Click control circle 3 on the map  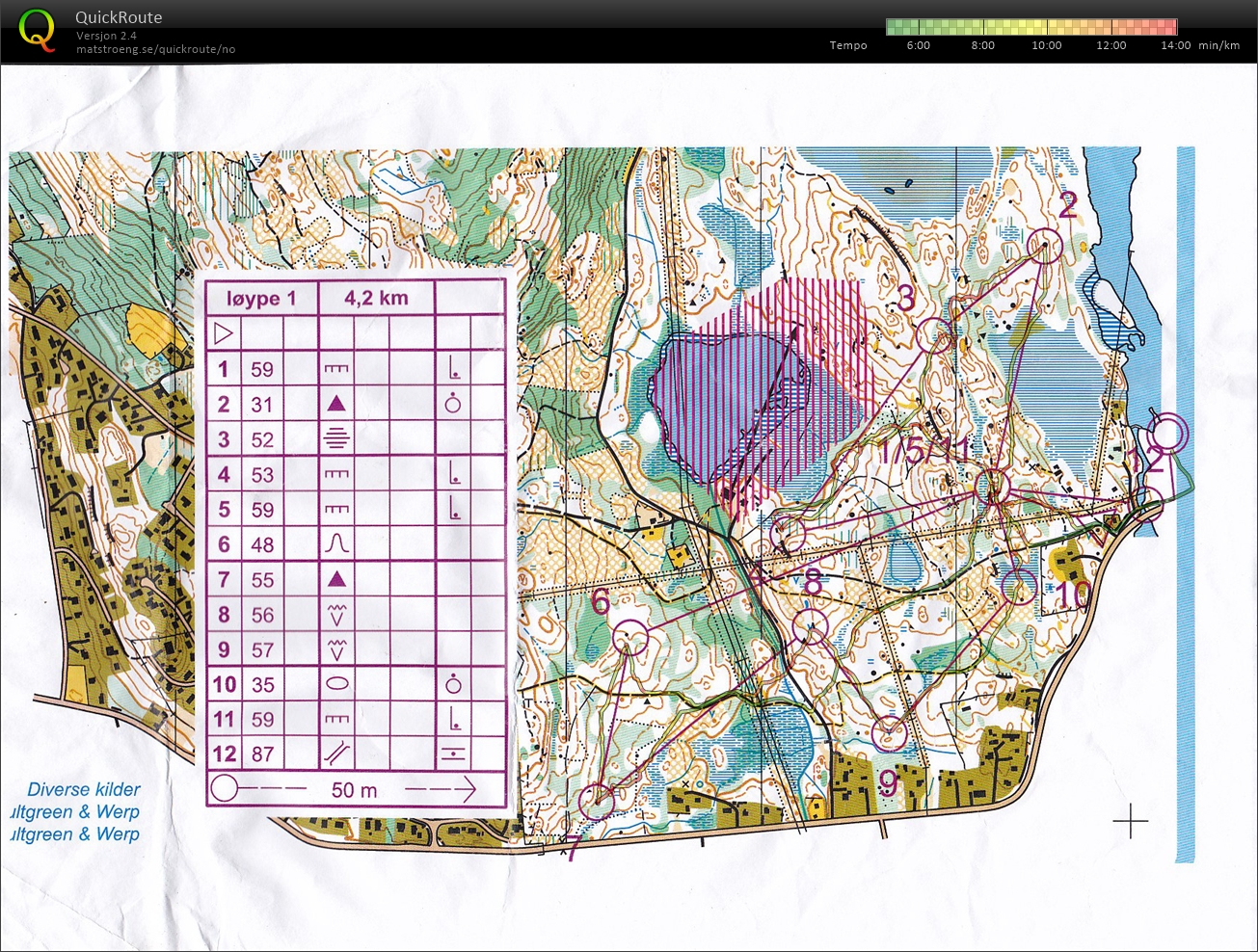pyautogui.click(x=936, y=334)
